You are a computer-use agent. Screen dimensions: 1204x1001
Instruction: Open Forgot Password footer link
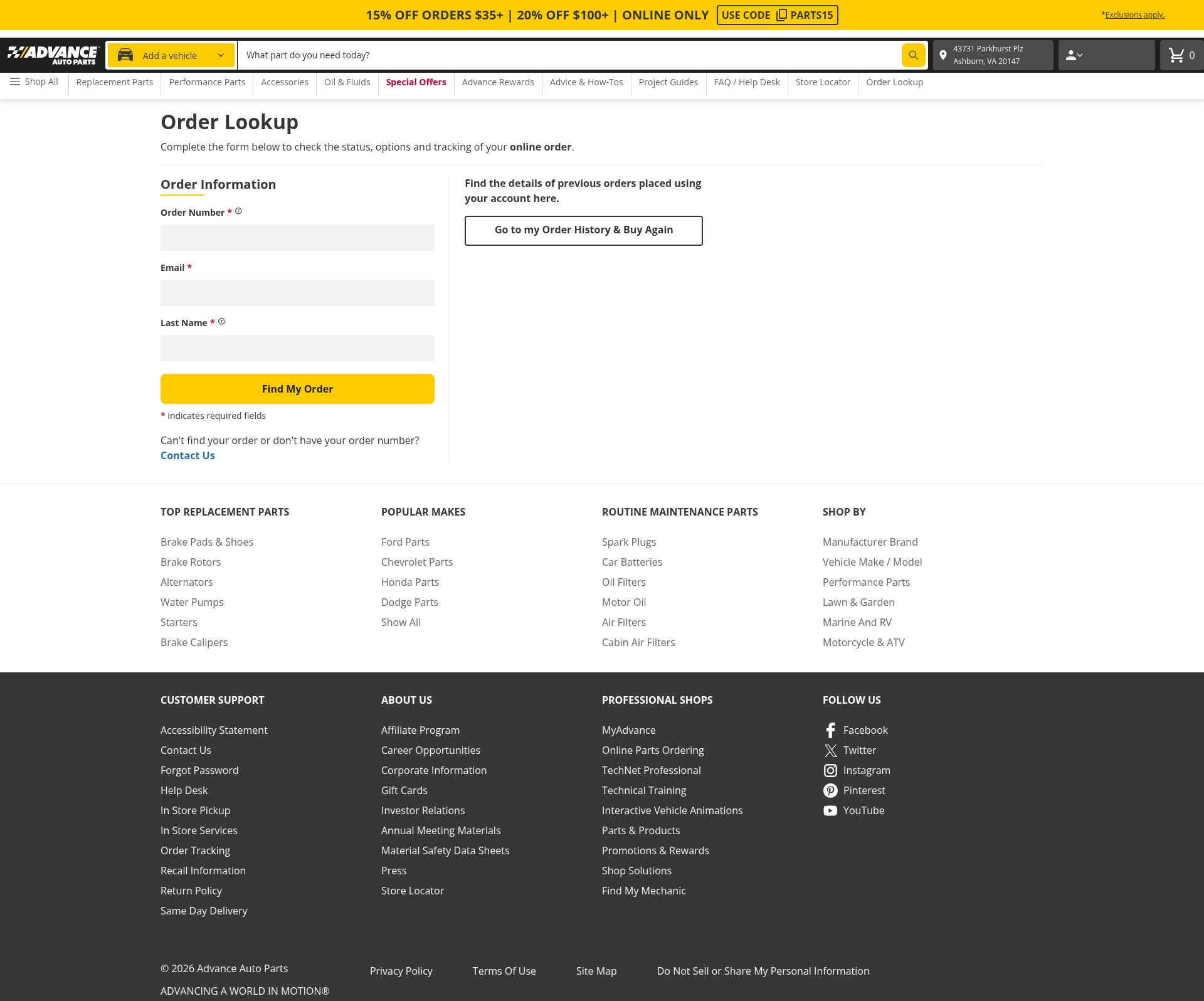tap(199, 770)
